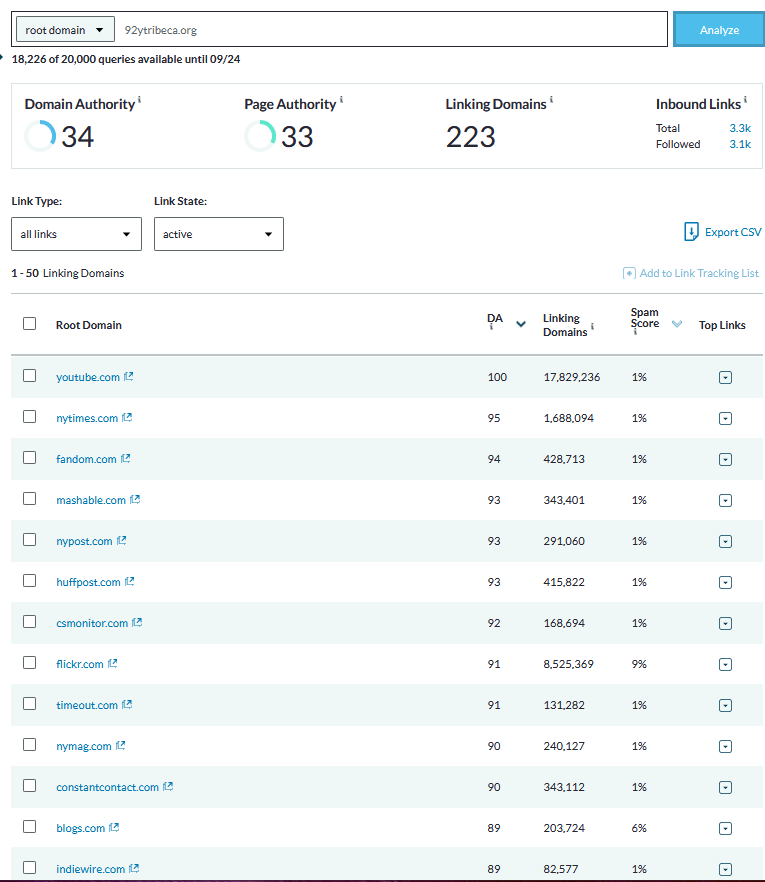The height and width of the screenshot is (882, 765).
Task: Check the huffpost.com row checkbox
Action: tap(29, 581)
